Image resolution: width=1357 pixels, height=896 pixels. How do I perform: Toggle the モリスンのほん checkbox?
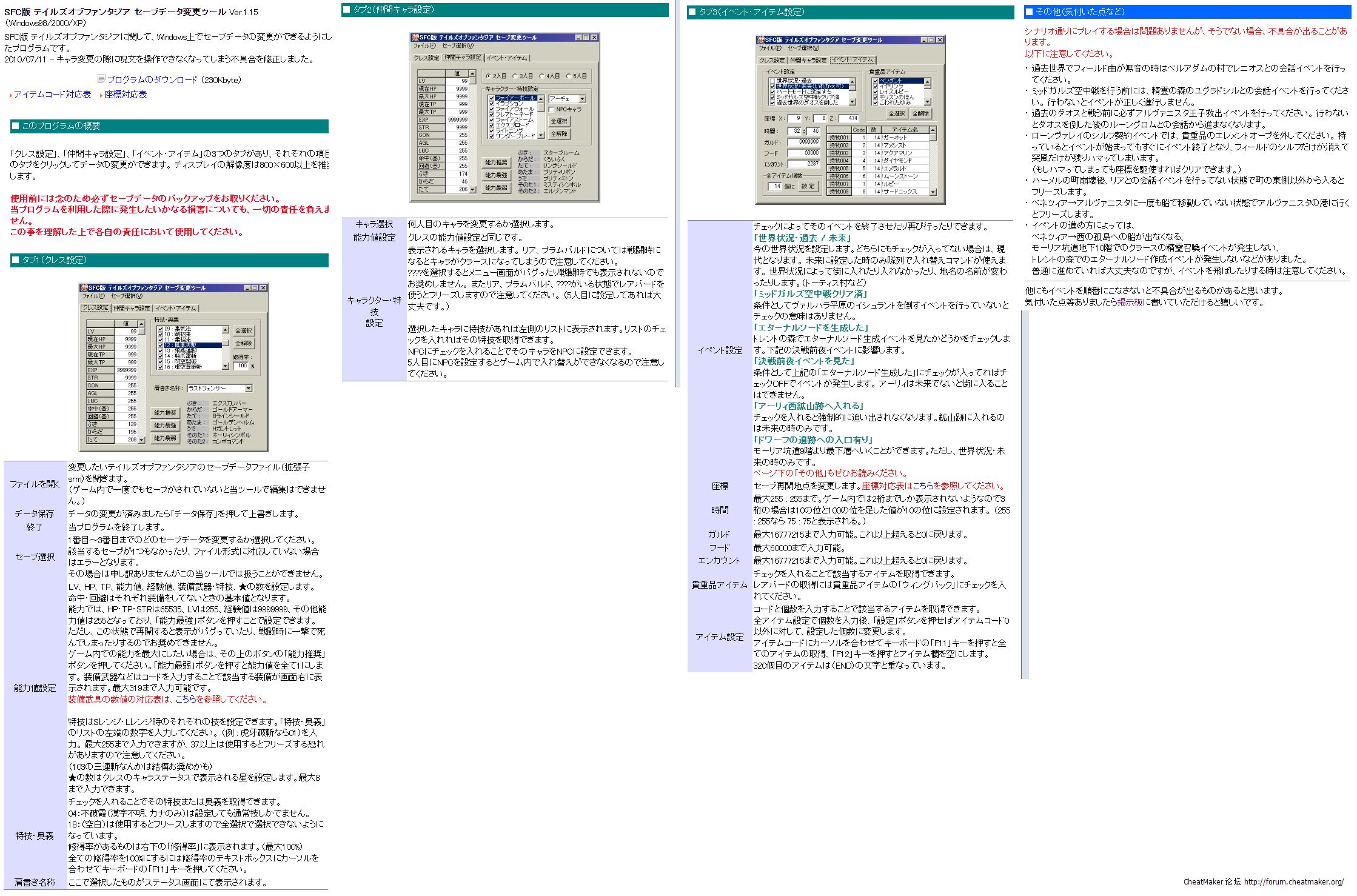click(x=875, y=97)
